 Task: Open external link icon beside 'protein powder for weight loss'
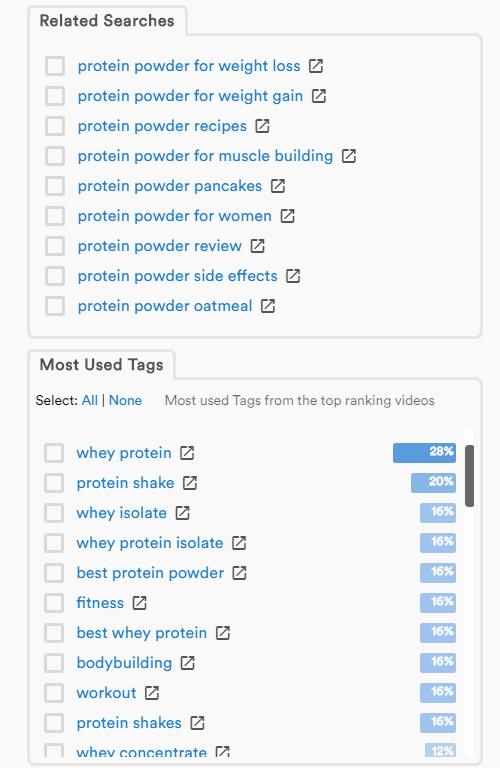point(316,66)
